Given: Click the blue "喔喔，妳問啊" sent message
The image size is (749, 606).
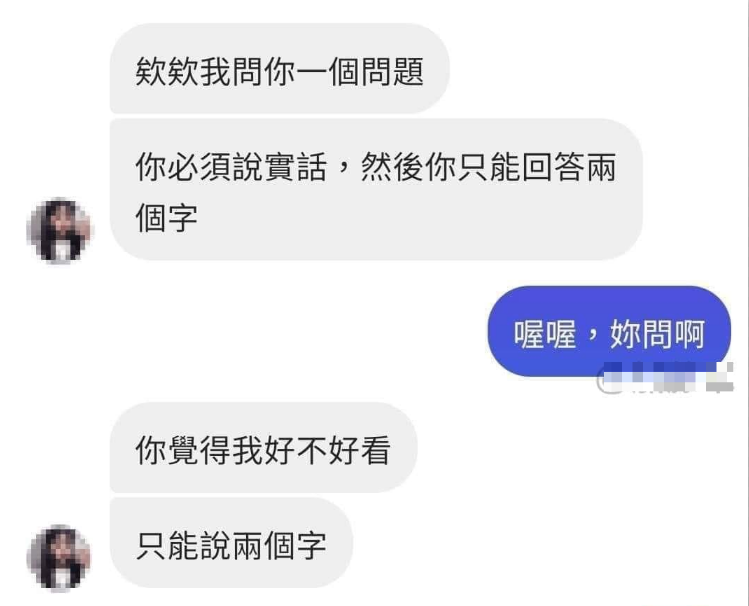Looking at the screenshot, I should [609, 331].
